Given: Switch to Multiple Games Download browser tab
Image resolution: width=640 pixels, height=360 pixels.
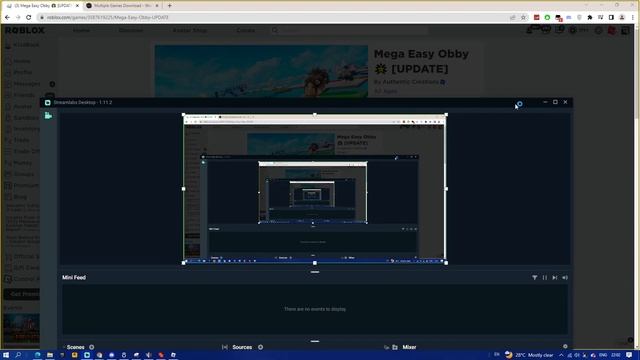Looking at the screenshot, I should click(x=122, y=6).
